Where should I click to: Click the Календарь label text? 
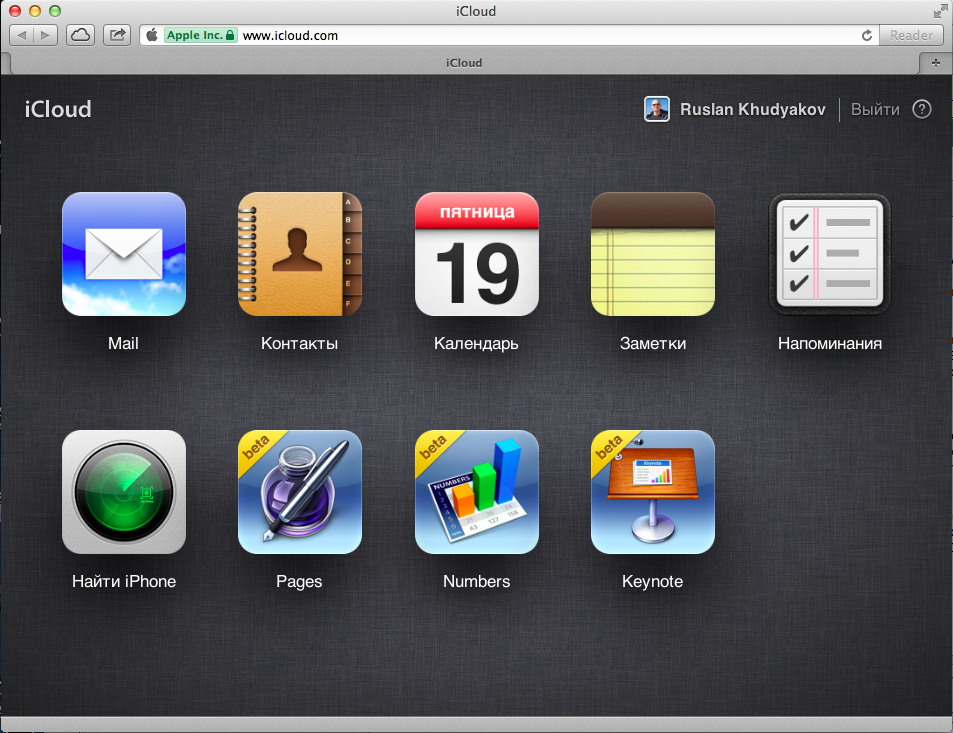click(476, 344)
